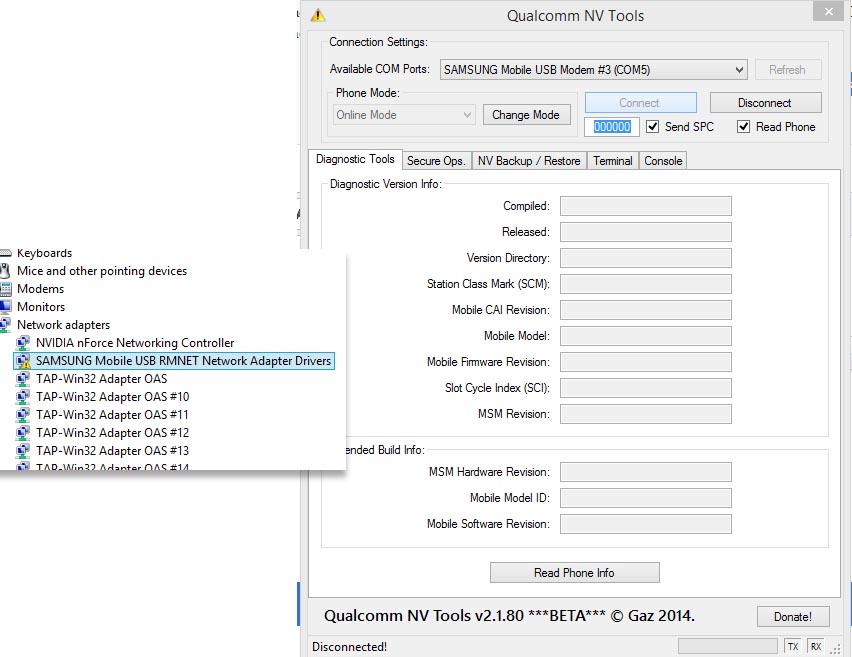Toggle the Read Phone checkbox
852x657 pixels.
pyautogui.click(x=743, y=127)
